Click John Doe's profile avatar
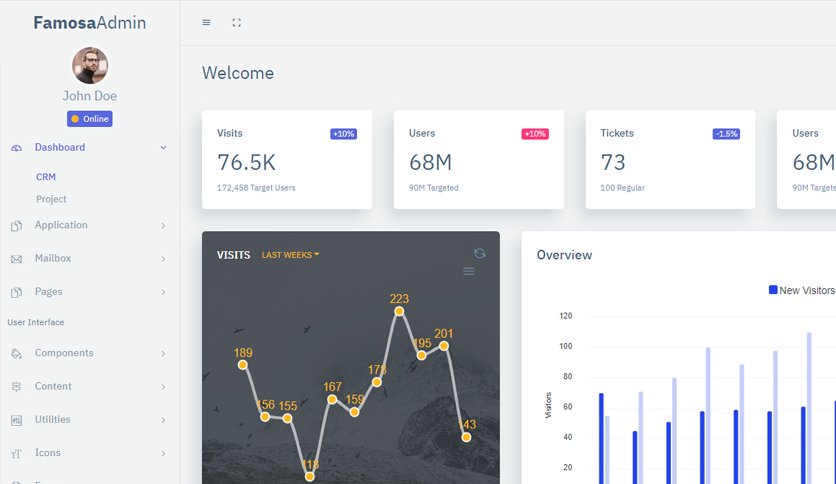 tap(90, 66)
